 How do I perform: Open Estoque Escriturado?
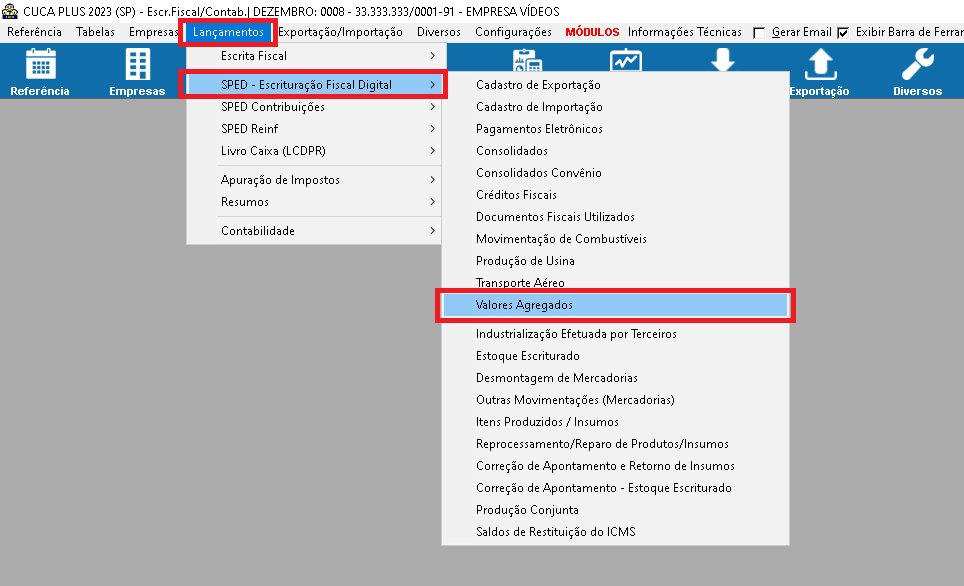pyautogui.click(x=615, y=356)
